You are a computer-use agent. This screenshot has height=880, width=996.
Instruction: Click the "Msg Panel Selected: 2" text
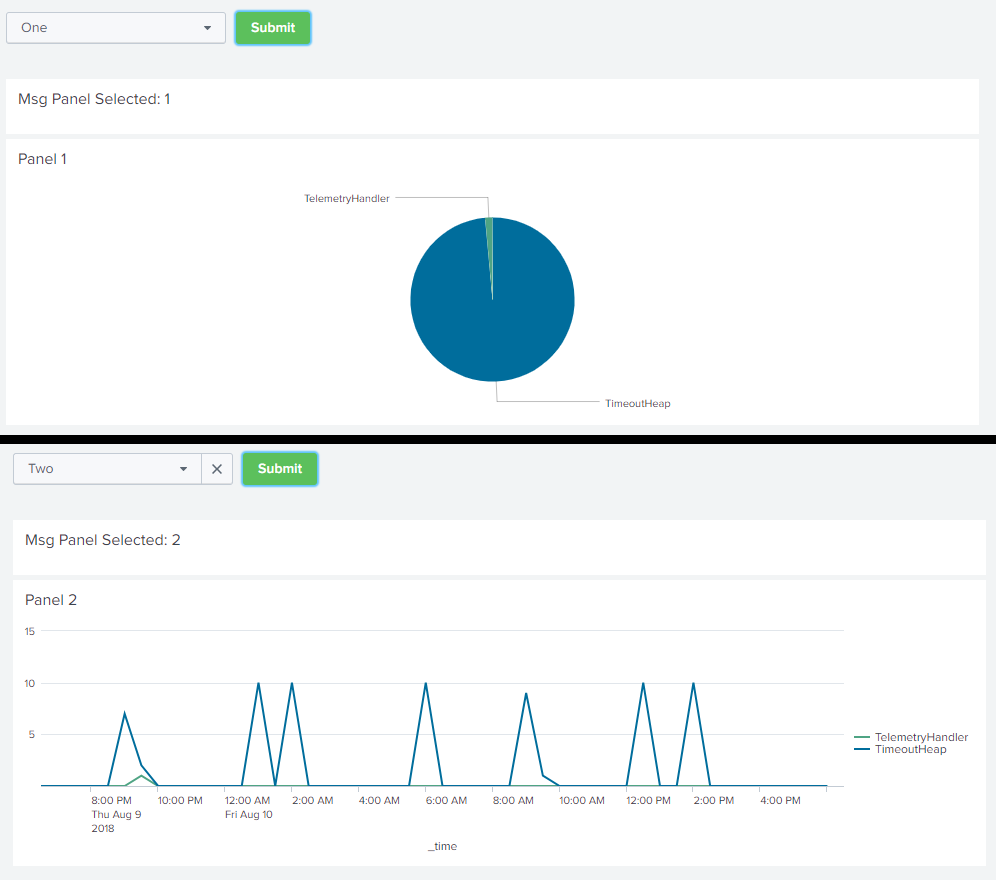point(103,540)
